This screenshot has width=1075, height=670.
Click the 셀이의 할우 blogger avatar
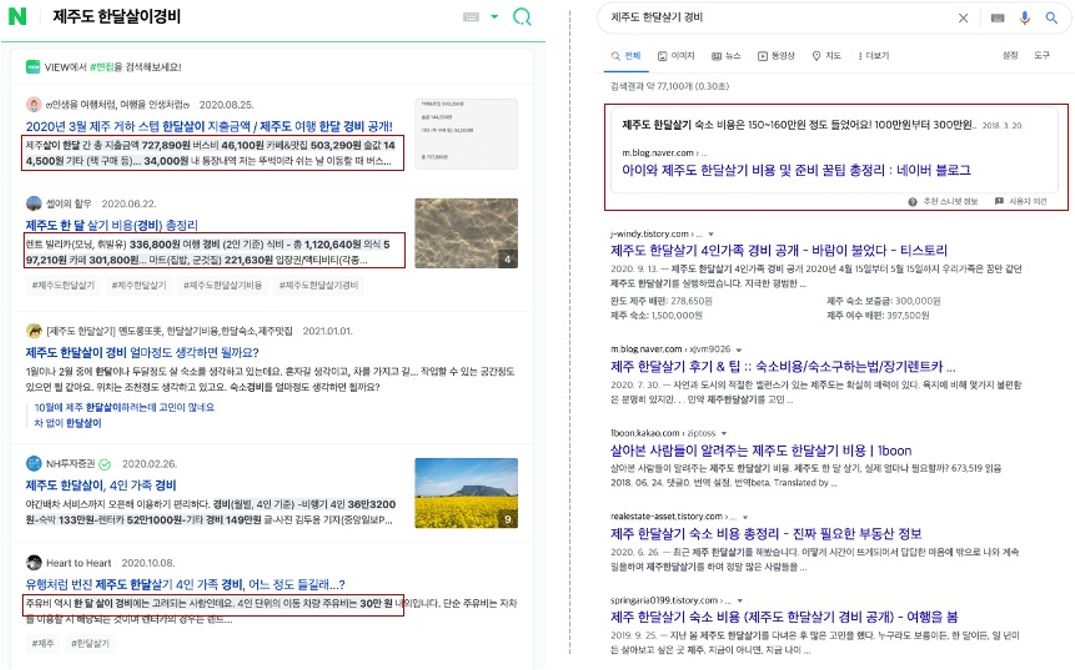[x=34, y=203]
